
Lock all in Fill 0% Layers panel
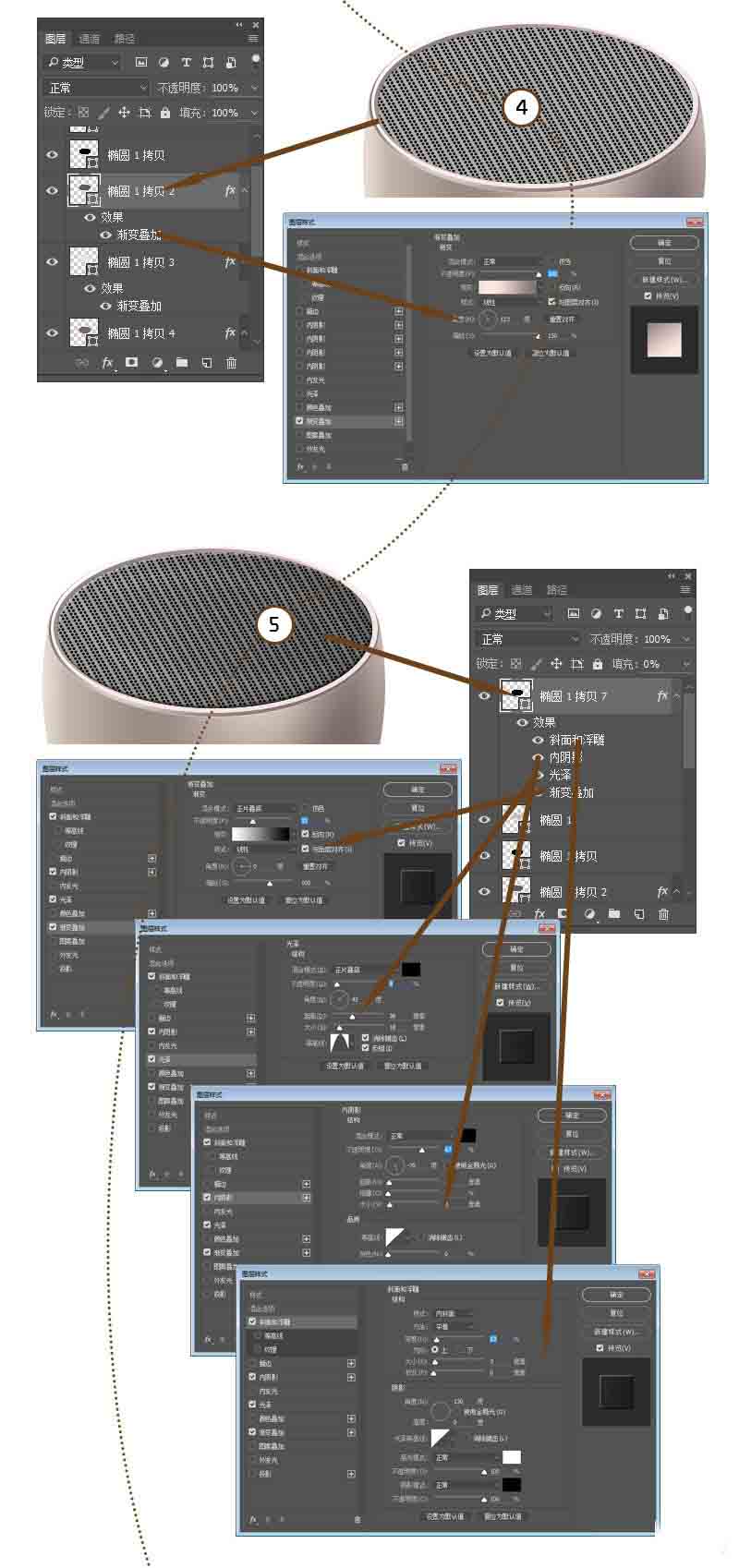pyautogui.click(x=598, y=664)
